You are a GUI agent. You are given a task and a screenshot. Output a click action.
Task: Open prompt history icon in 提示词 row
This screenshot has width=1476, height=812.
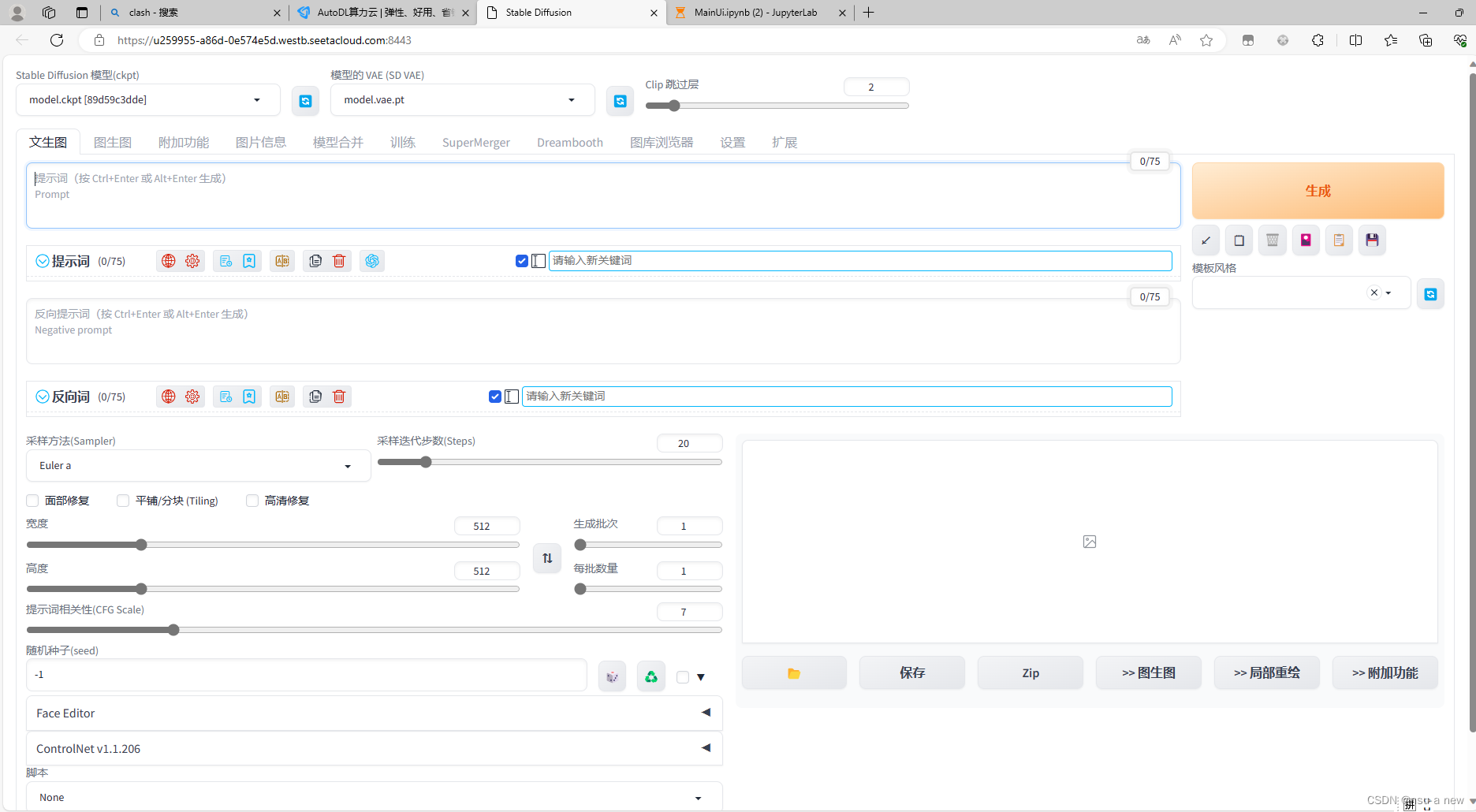225,261
